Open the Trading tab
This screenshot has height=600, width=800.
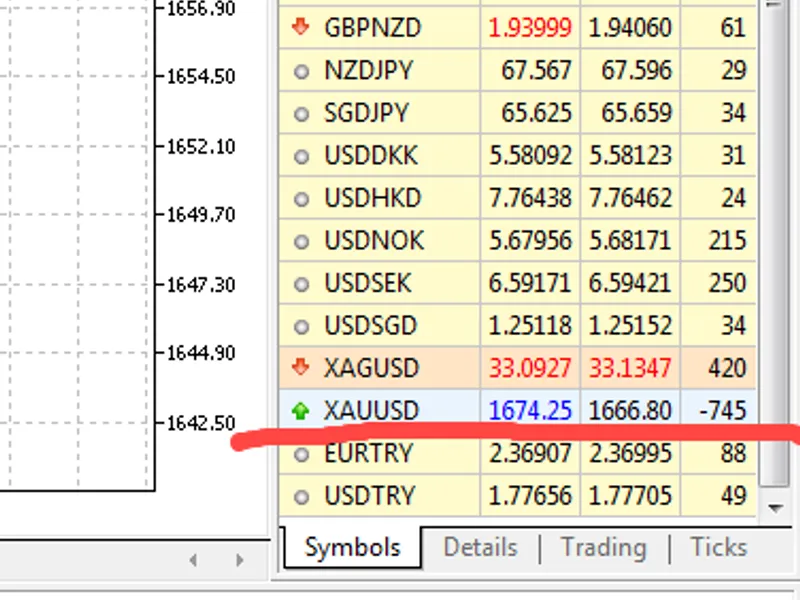pos(604,547)
